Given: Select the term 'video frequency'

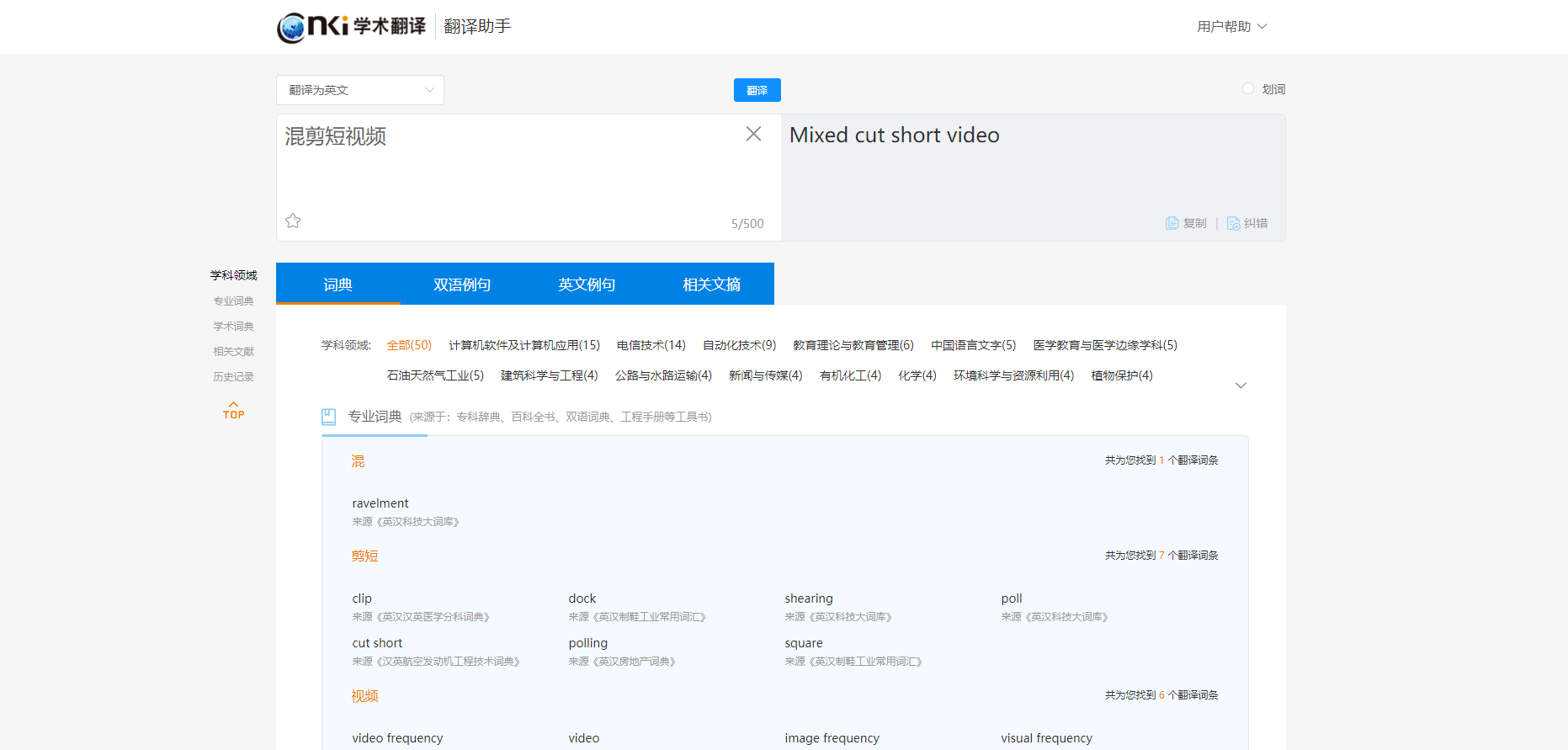Looking at the screenshot, I should coord(397,738).
